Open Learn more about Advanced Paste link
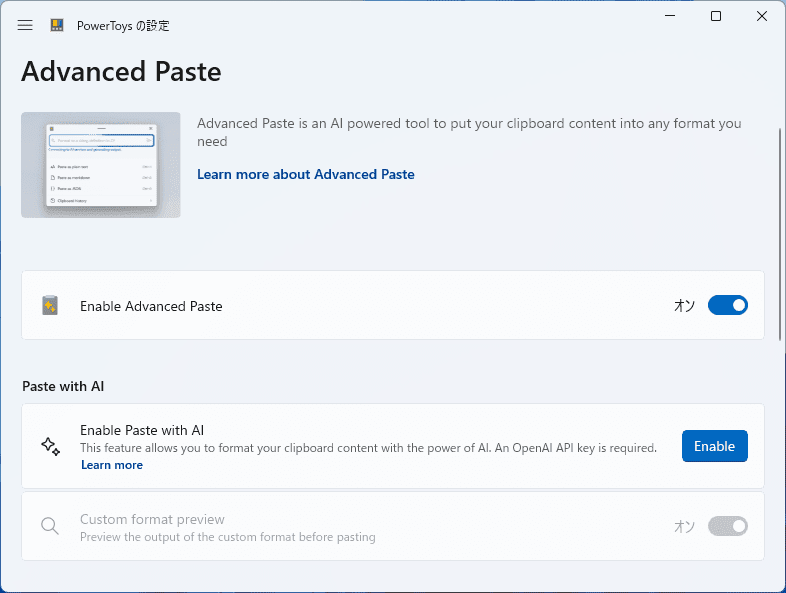This screenshot has height=593, width=786. click(x=306, y=174)
